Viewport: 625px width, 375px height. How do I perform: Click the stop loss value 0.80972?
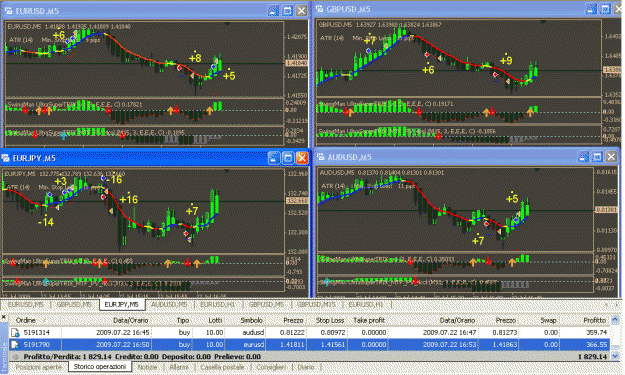coord(334,332)
